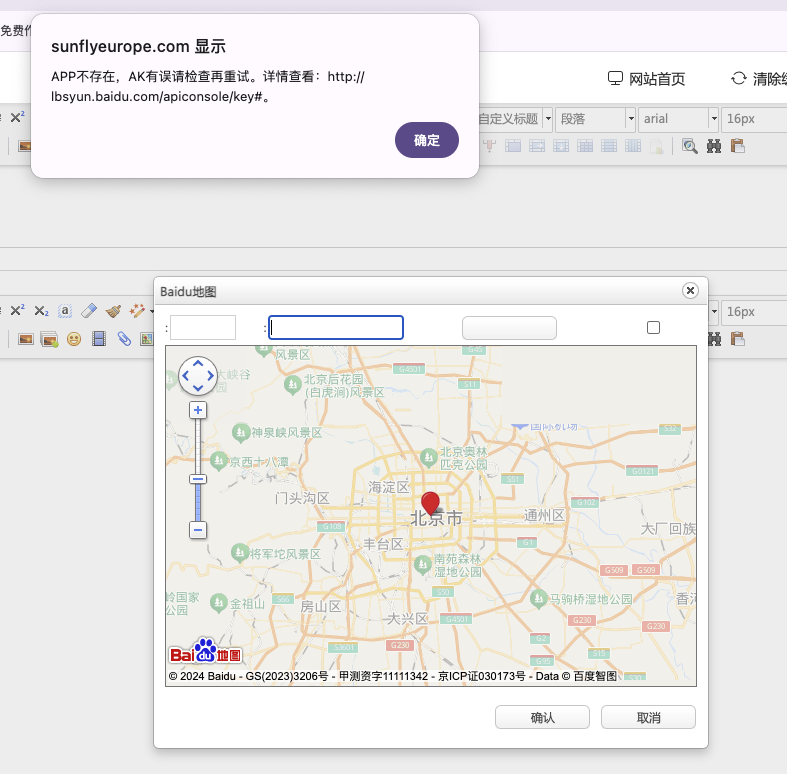Close the Baidu地图 dialog
The width and height of the screenshot is (787, 774).
(690, 290)
